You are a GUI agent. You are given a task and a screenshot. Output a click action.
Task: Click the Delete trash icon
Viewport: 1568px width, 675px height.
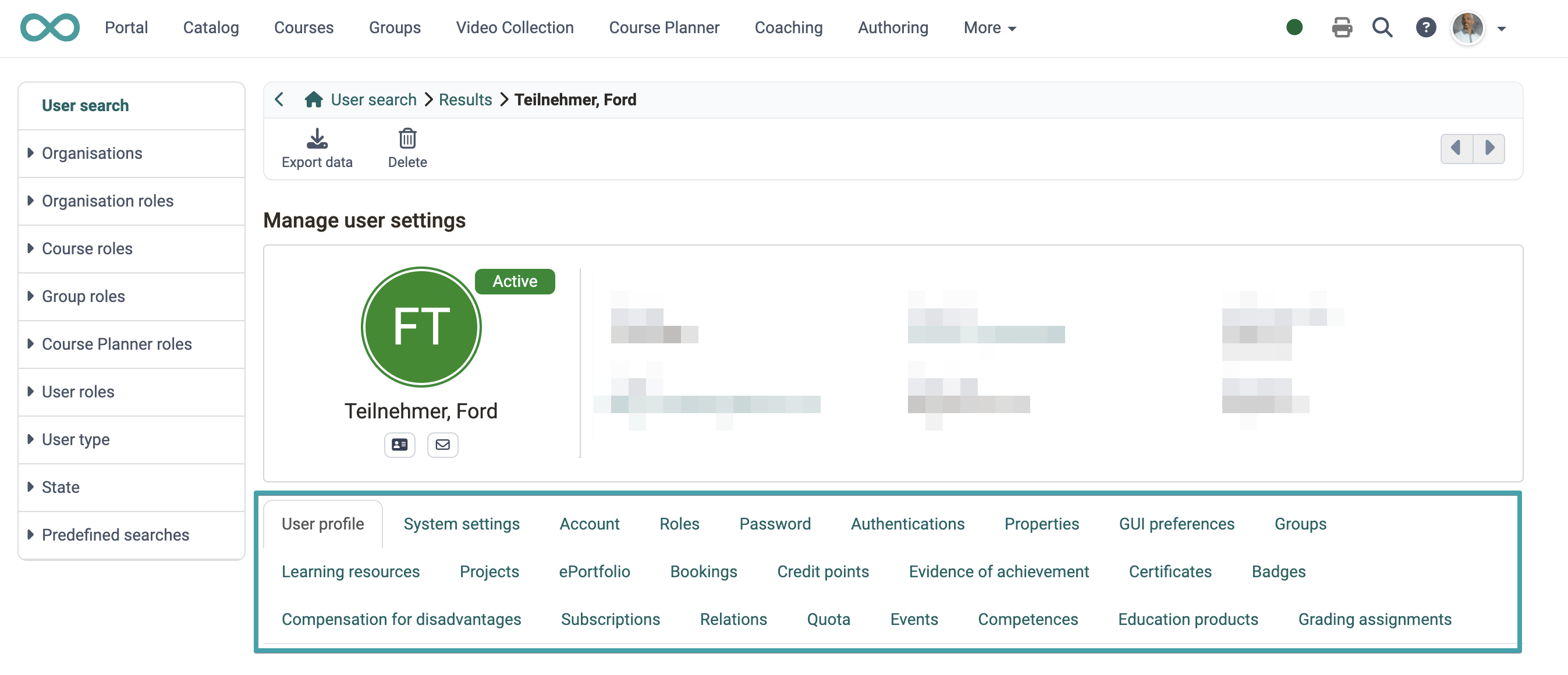tap(407, 138)
